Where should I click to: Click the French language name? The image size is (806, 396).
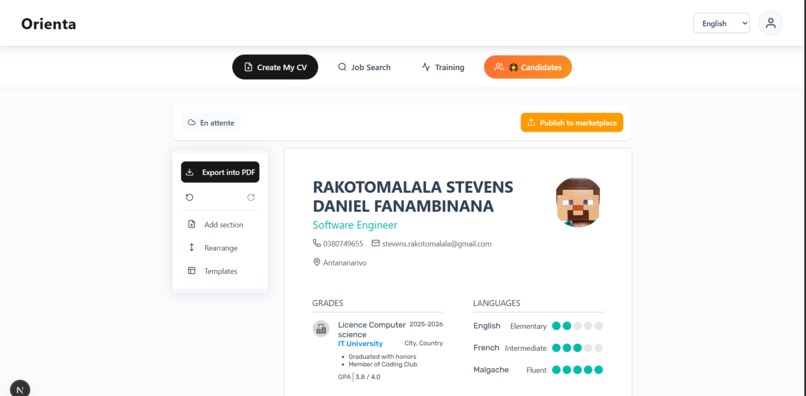tap(486, 348)
